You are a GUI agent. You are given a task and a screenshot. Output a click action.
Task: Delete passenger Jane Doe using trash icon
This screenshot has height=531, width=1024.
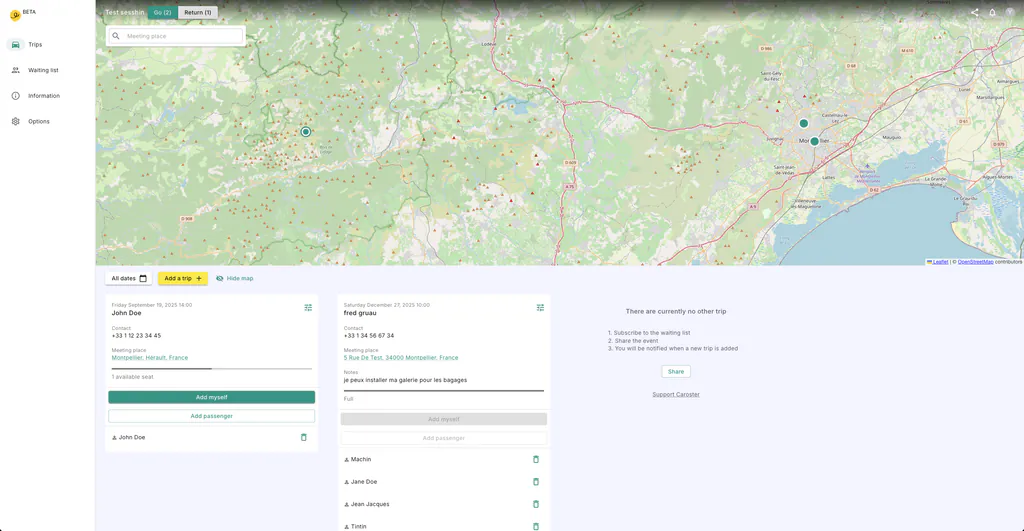click(535, 482)
